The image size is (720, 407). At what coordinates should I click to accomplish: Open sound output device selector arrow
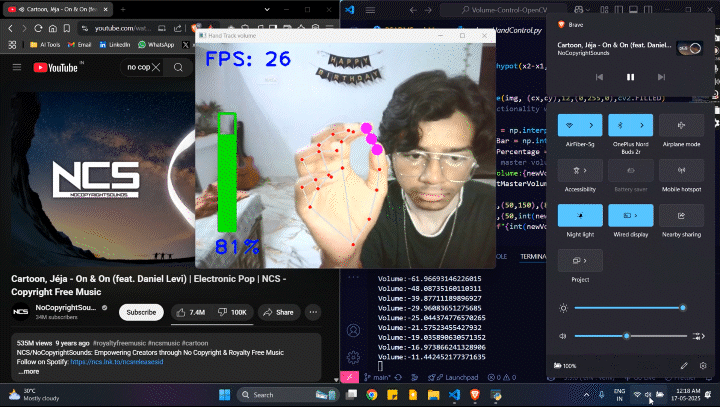tap(698, 336)
